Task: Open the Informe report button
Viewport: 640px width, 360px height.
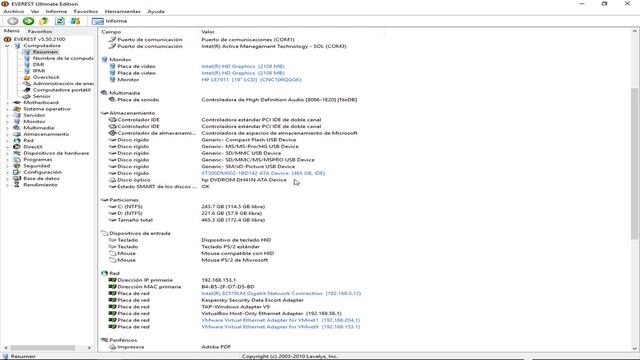Action: coord(109,21)
